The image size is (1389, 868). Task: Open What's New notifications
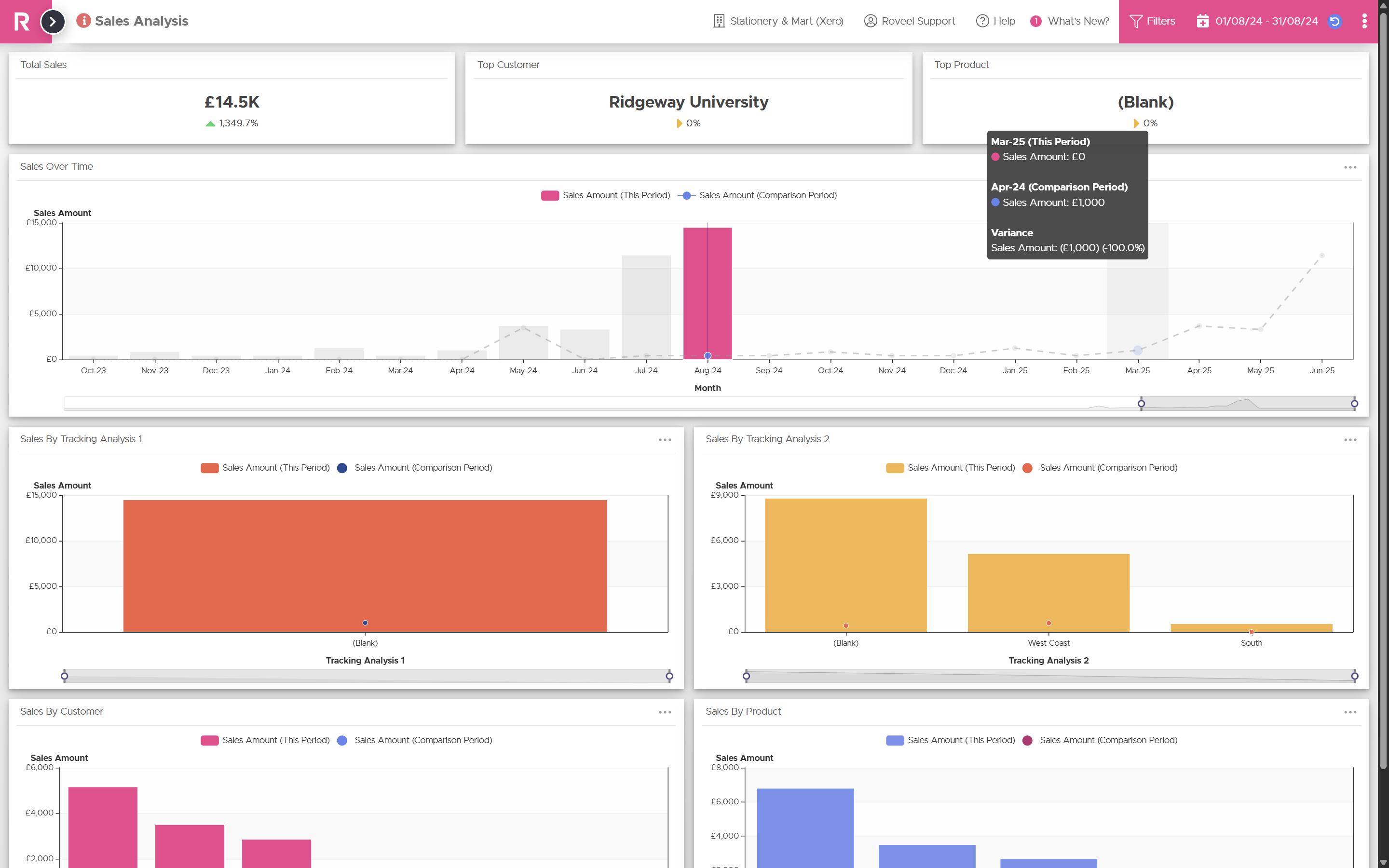coord(1069,21)
